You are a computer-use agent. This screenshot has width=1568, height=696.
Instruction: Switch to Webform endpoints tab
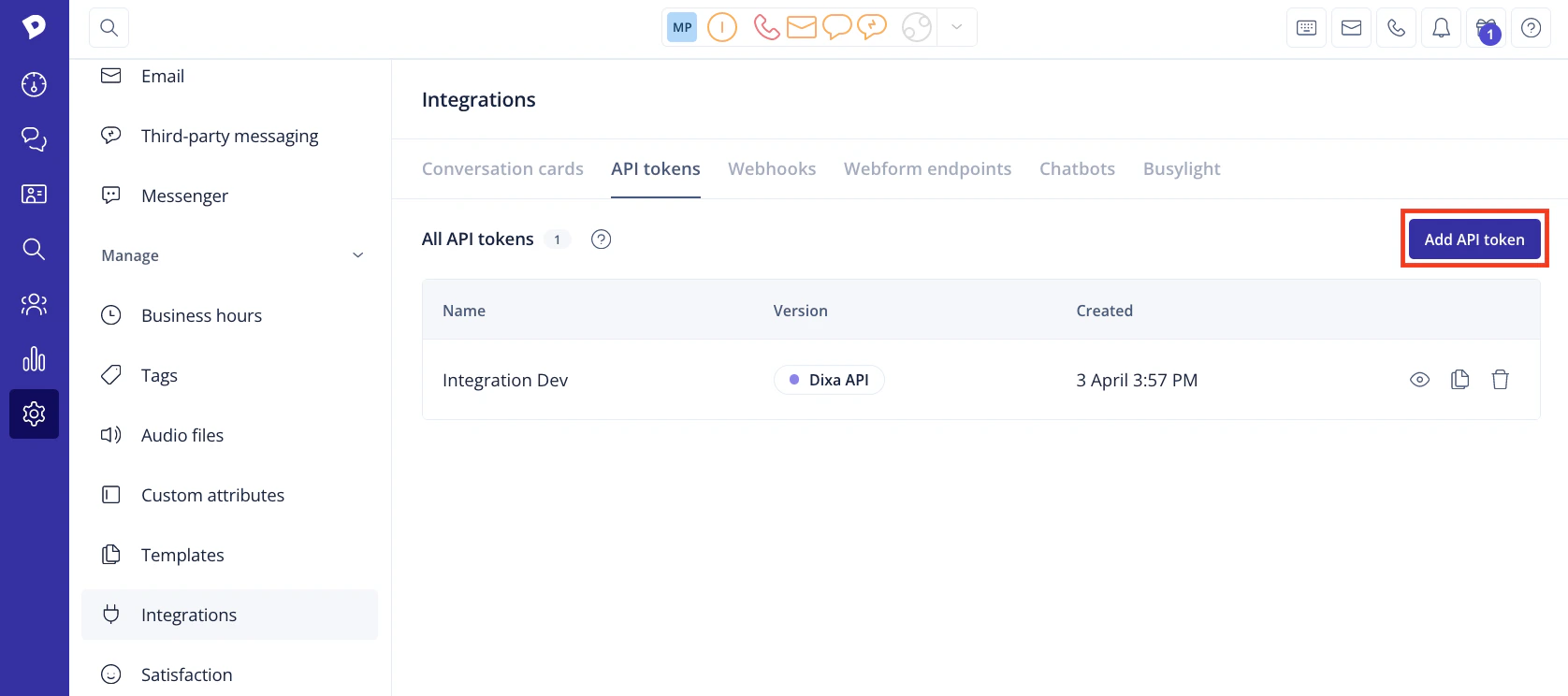927,168
